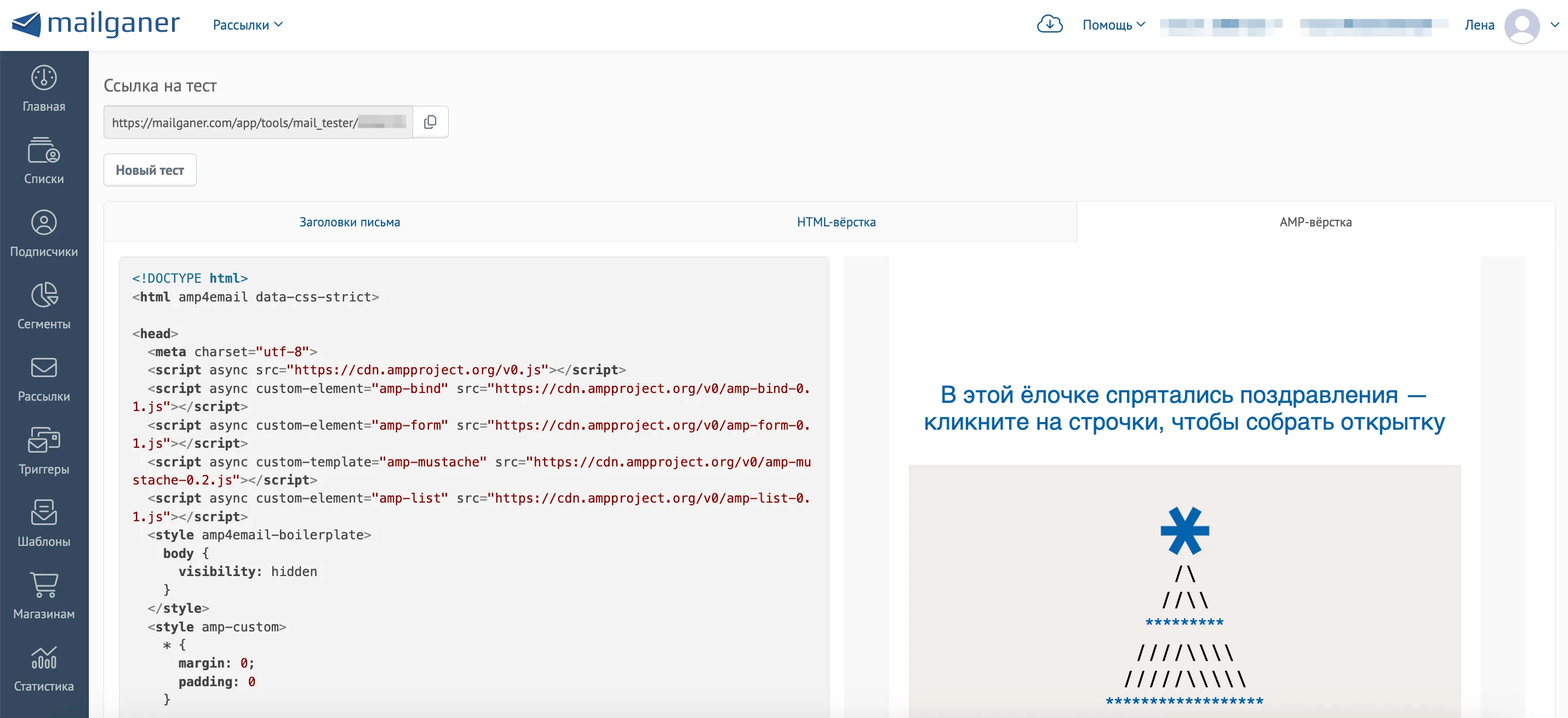Open the Главная dashboard icon

44,78
